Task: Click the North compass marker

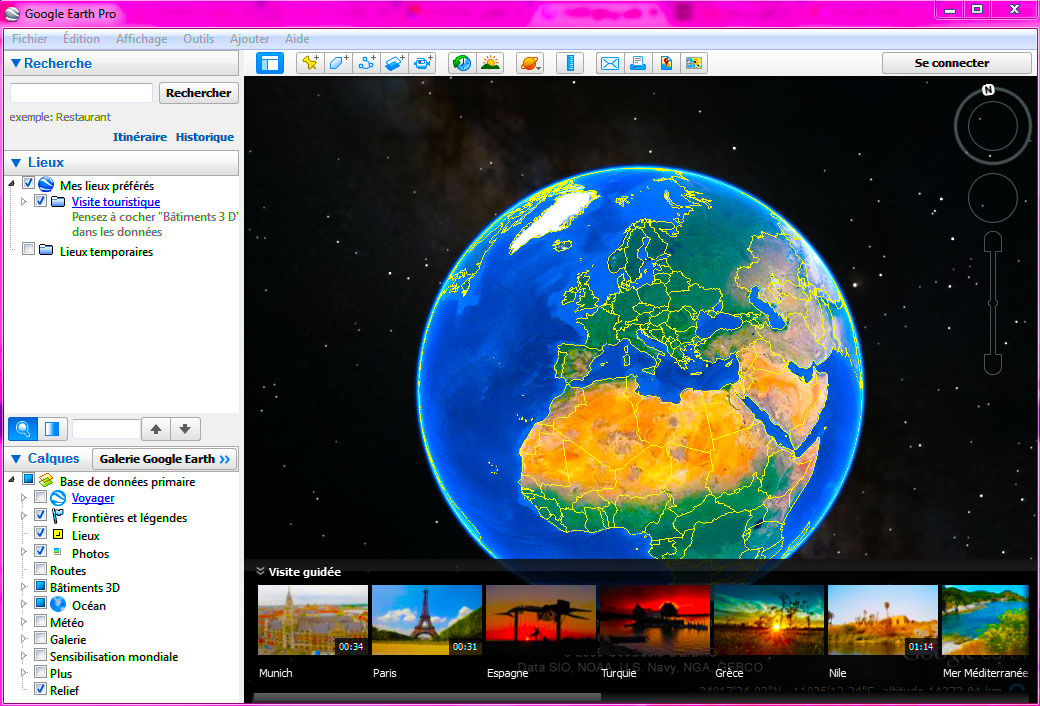Action: (x=988, y=90)
